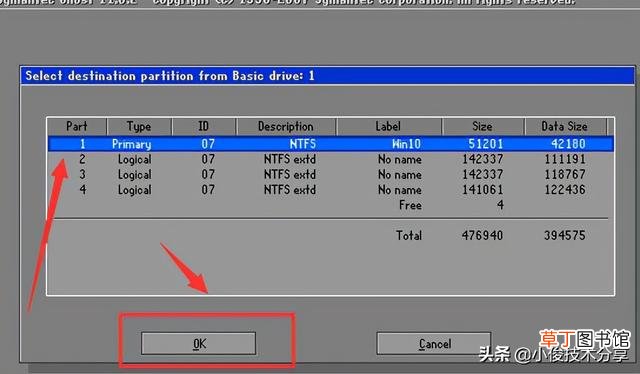This screenshot has width=640, height=374.
Task: Confirm selection with the OK button
Action: point(198,343)
